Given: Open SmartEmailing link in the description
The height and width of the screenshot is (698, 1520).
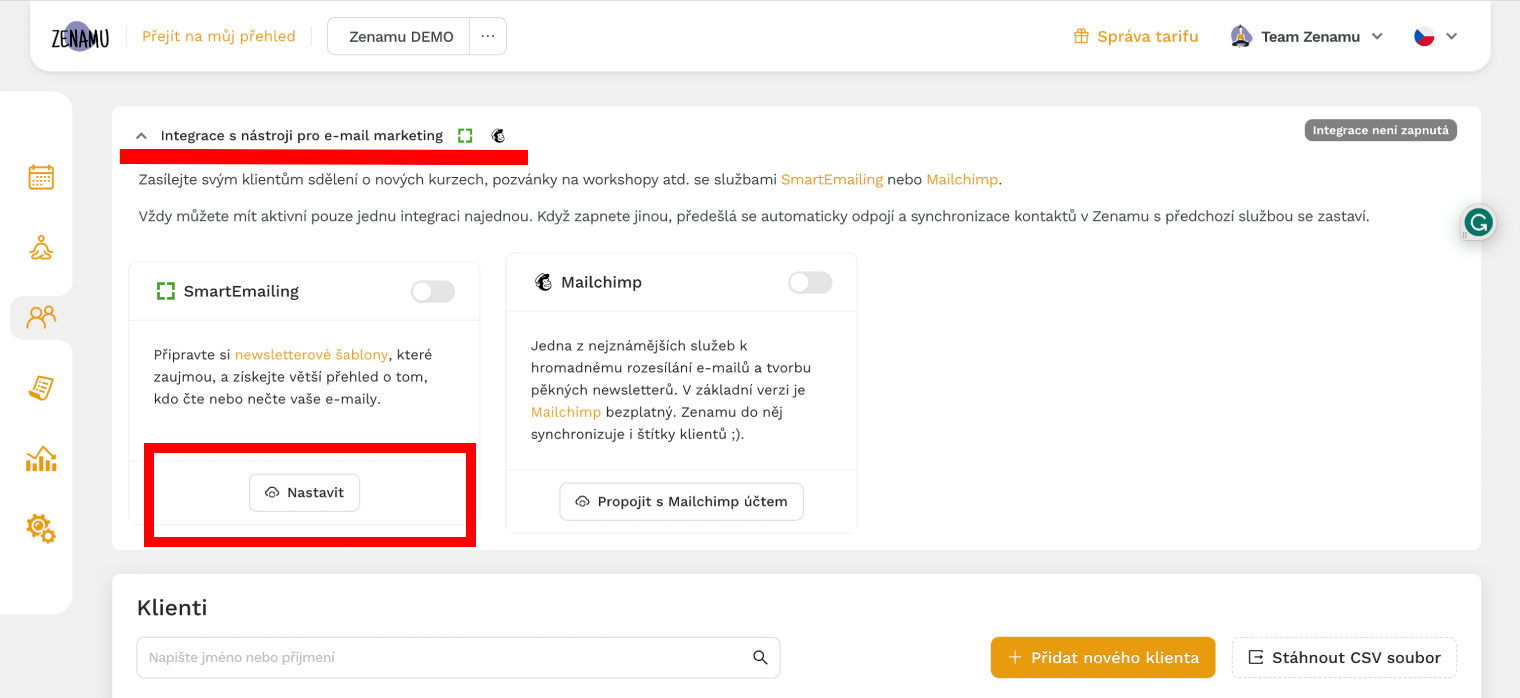Looking at the screenshot, I should [832, 180].
